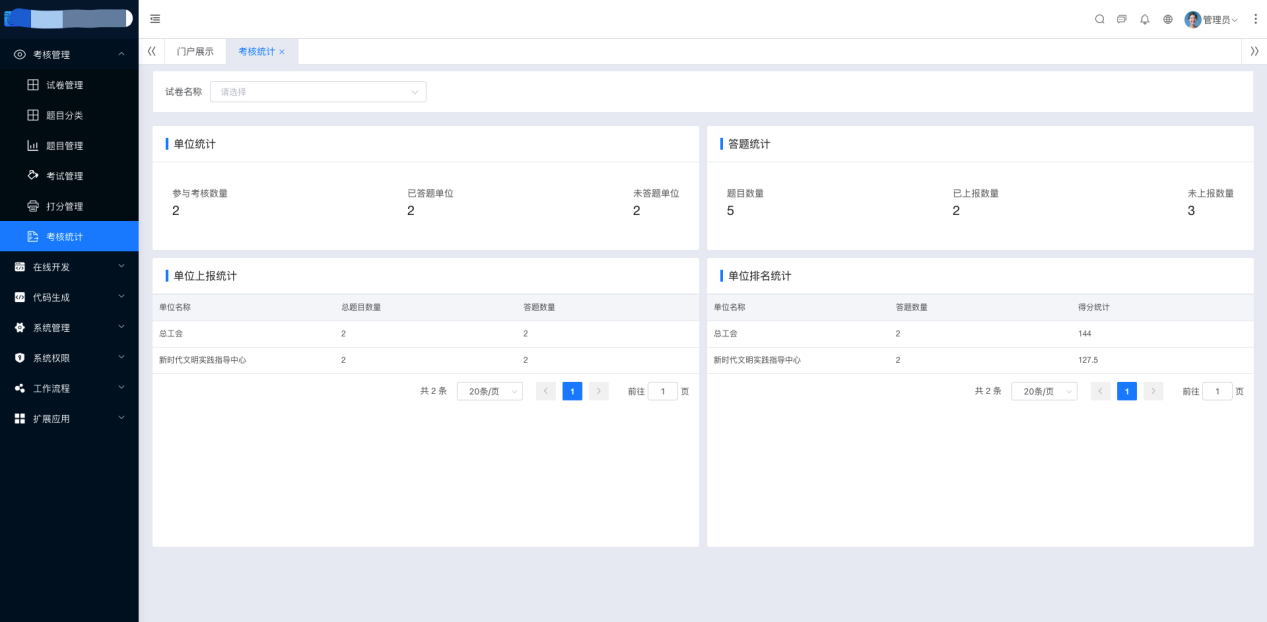
Task: Open 打分管理 in the sidebar
Action: (69, 206)
